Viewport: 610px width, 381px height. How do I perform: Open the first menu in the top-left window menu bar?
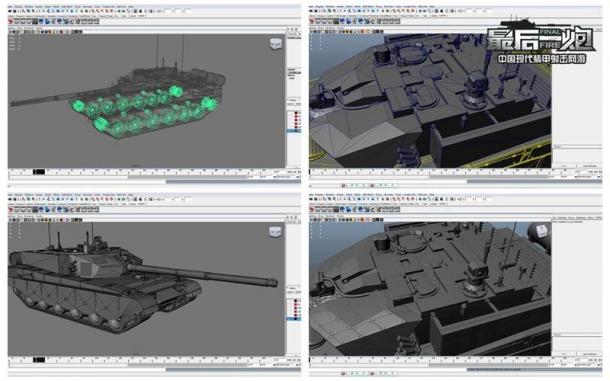tap(11, 7)
